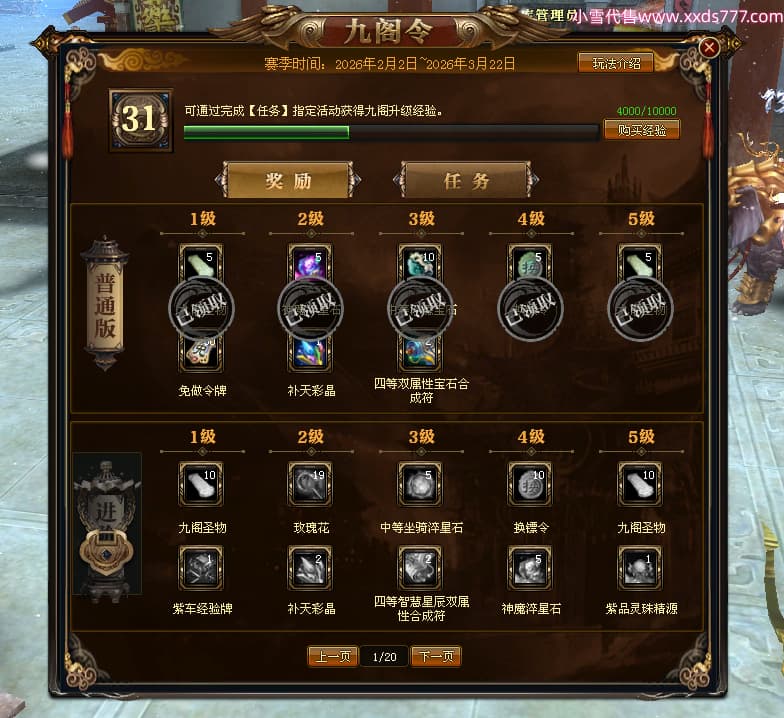The height and width of the screenshot is (718, 784).
Task: Click the advanced-row 补天彩晶 icon at level 2
Action: pyautogui.click(x=310, y=568)
